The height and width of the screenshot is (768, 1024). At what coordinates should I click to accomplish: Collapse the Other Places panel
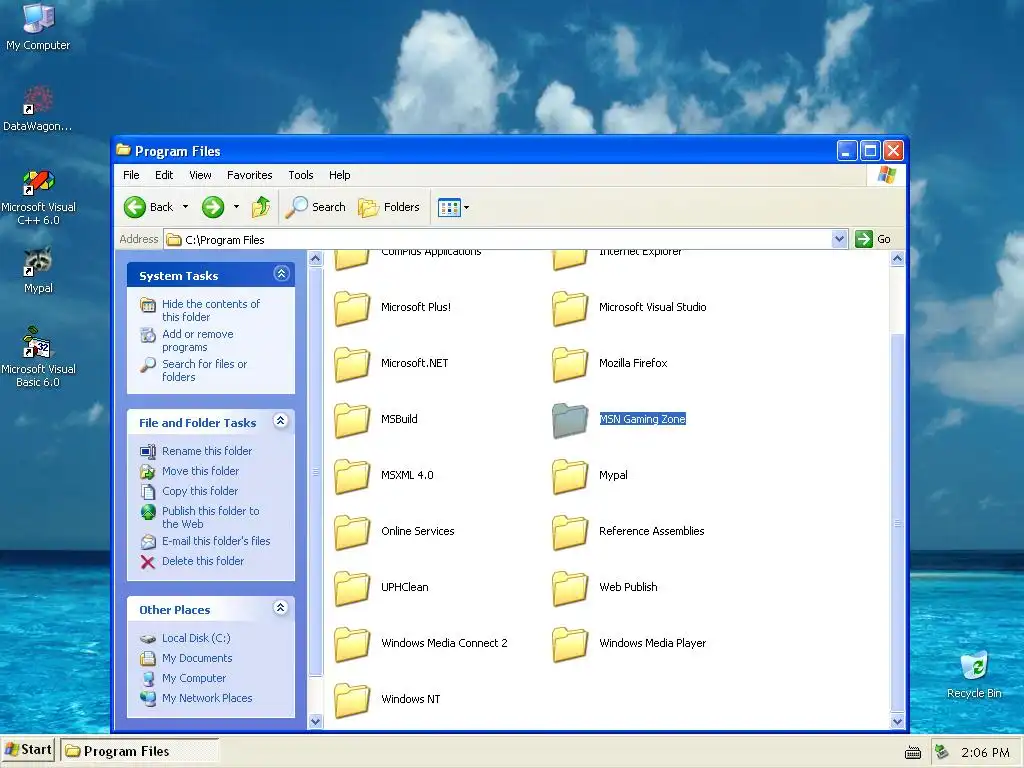point(281,608)
